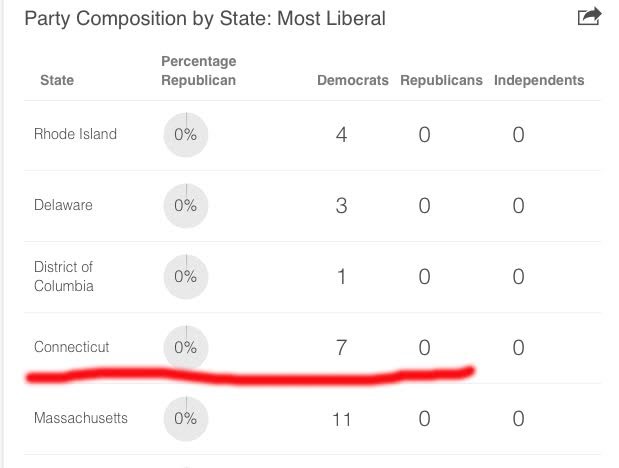Click Rhode Island's 0% pie chart icon
Image resolution: width=619 pixels, height=468 pixels.
tap(185, 134)
